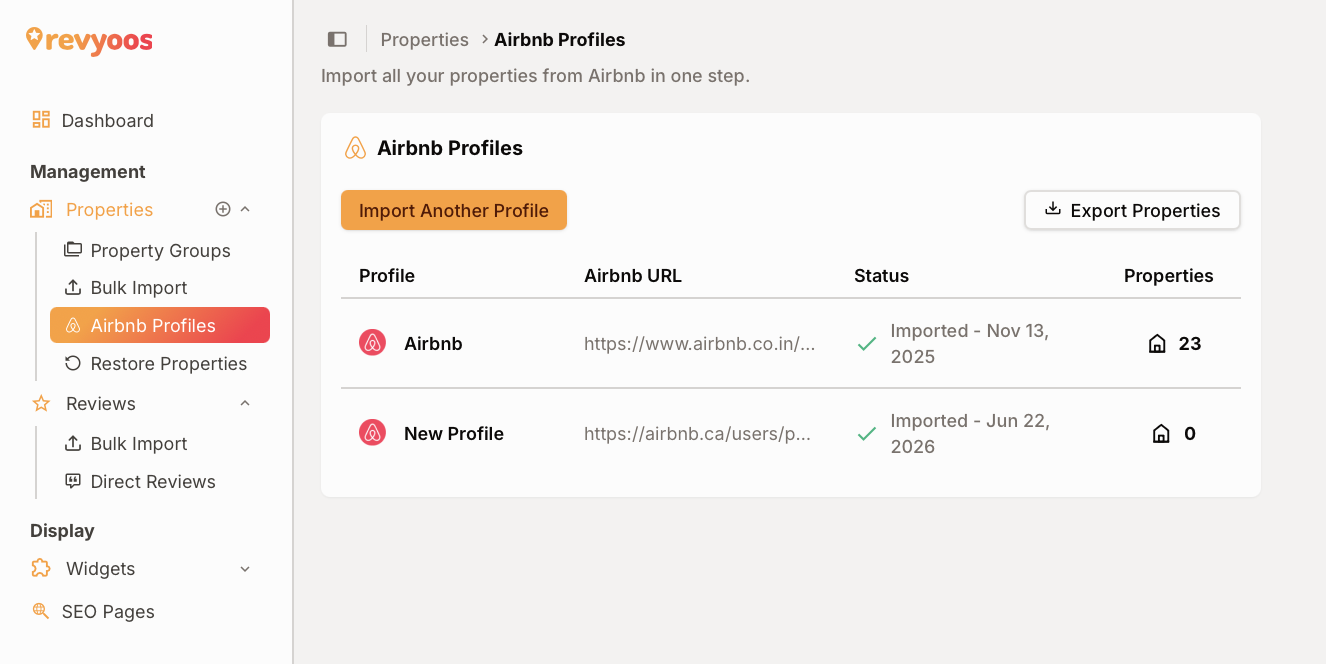Click the Property Groups folder icon
The height and width of the screenshot is (664, 1326).
click(x=73, y=250)
